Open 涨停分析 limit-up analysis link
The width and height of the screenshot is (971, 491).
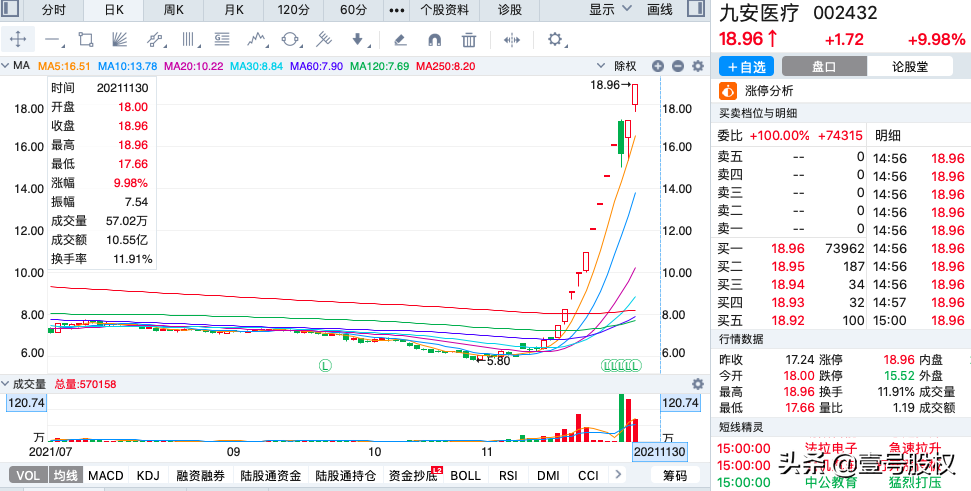click(767, 91)
